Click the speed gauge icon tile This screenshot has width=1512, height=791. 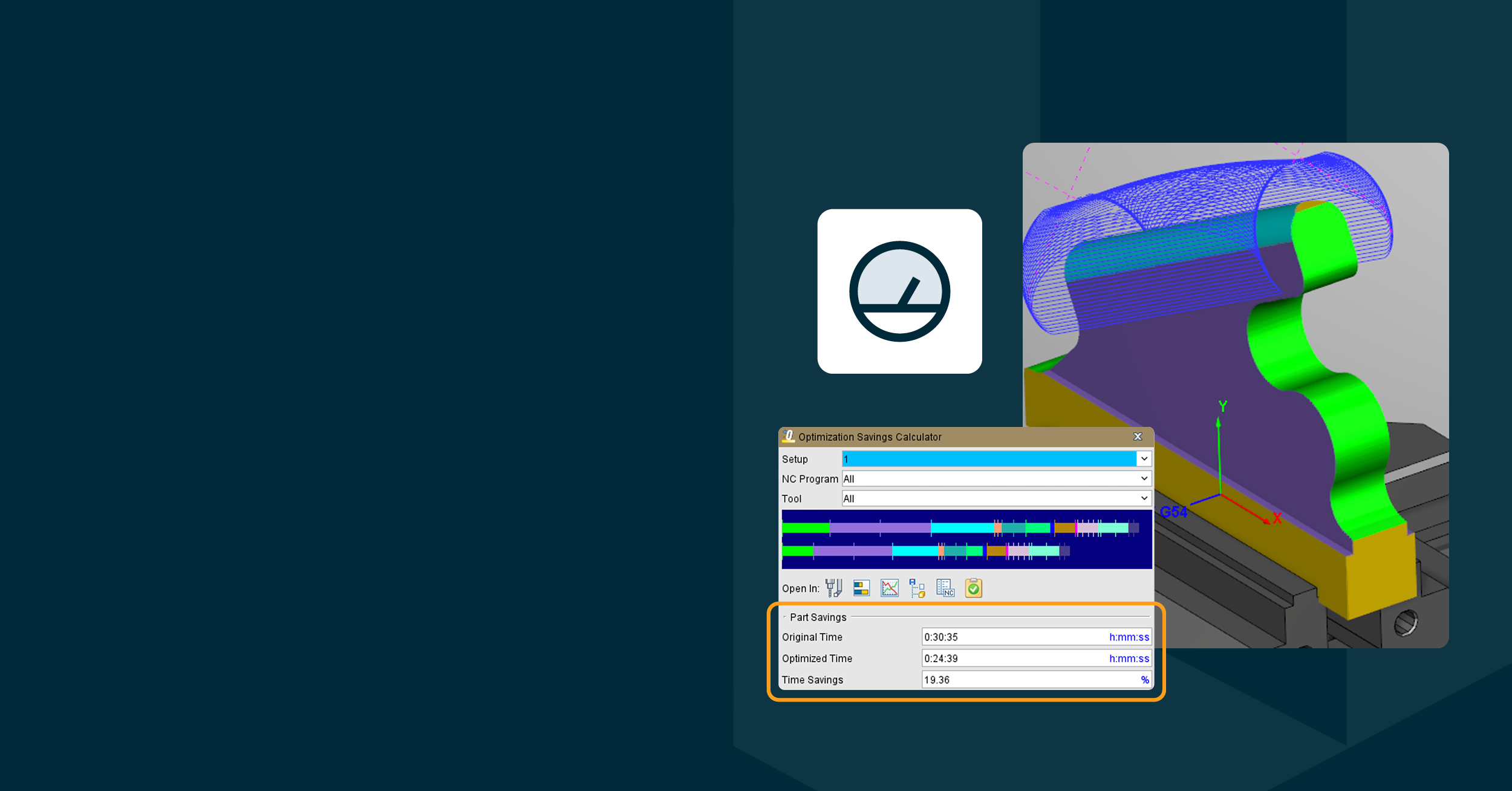899,291
